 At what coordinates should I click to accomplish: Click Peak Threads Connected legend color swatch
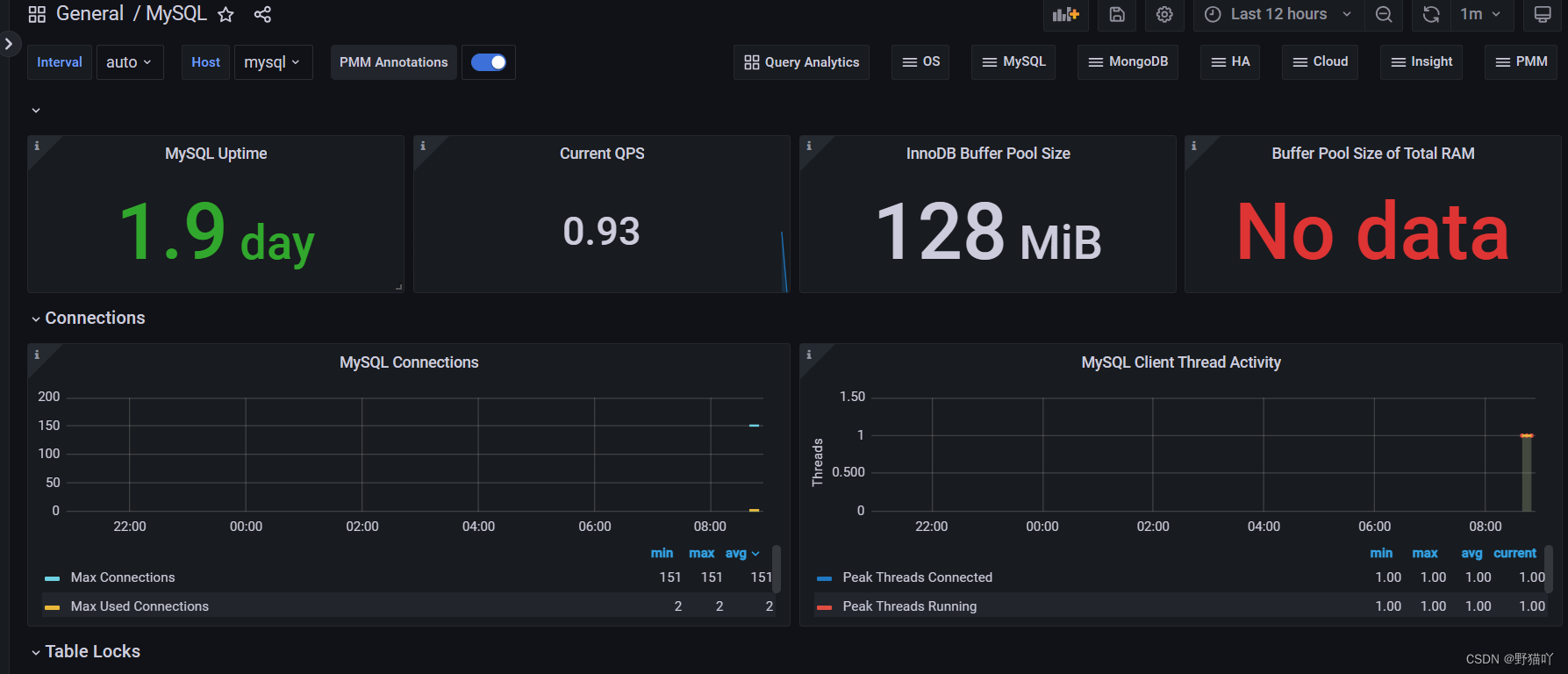824,578
